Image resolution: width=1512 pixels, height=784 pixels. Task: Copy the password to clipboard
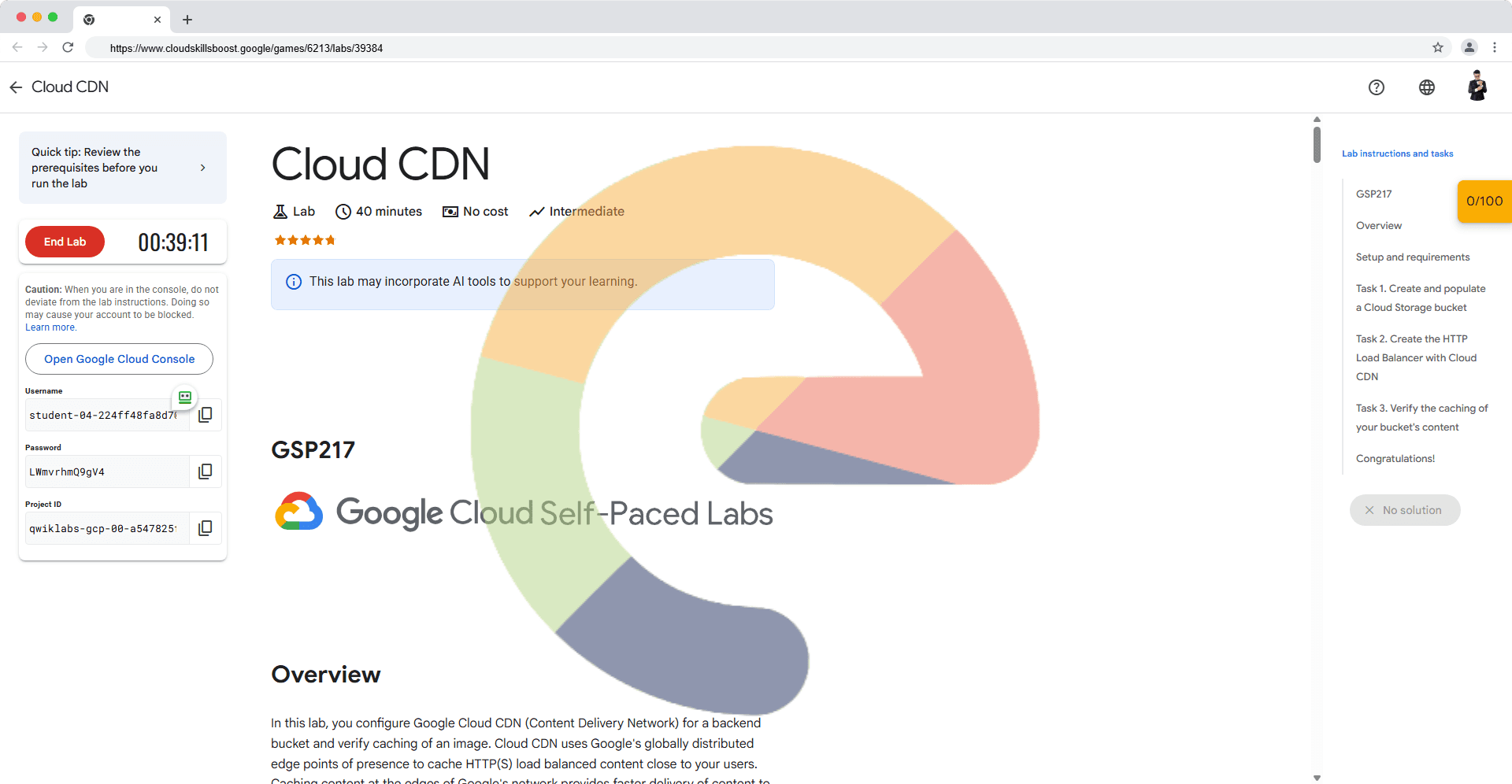tap(205, 472)
